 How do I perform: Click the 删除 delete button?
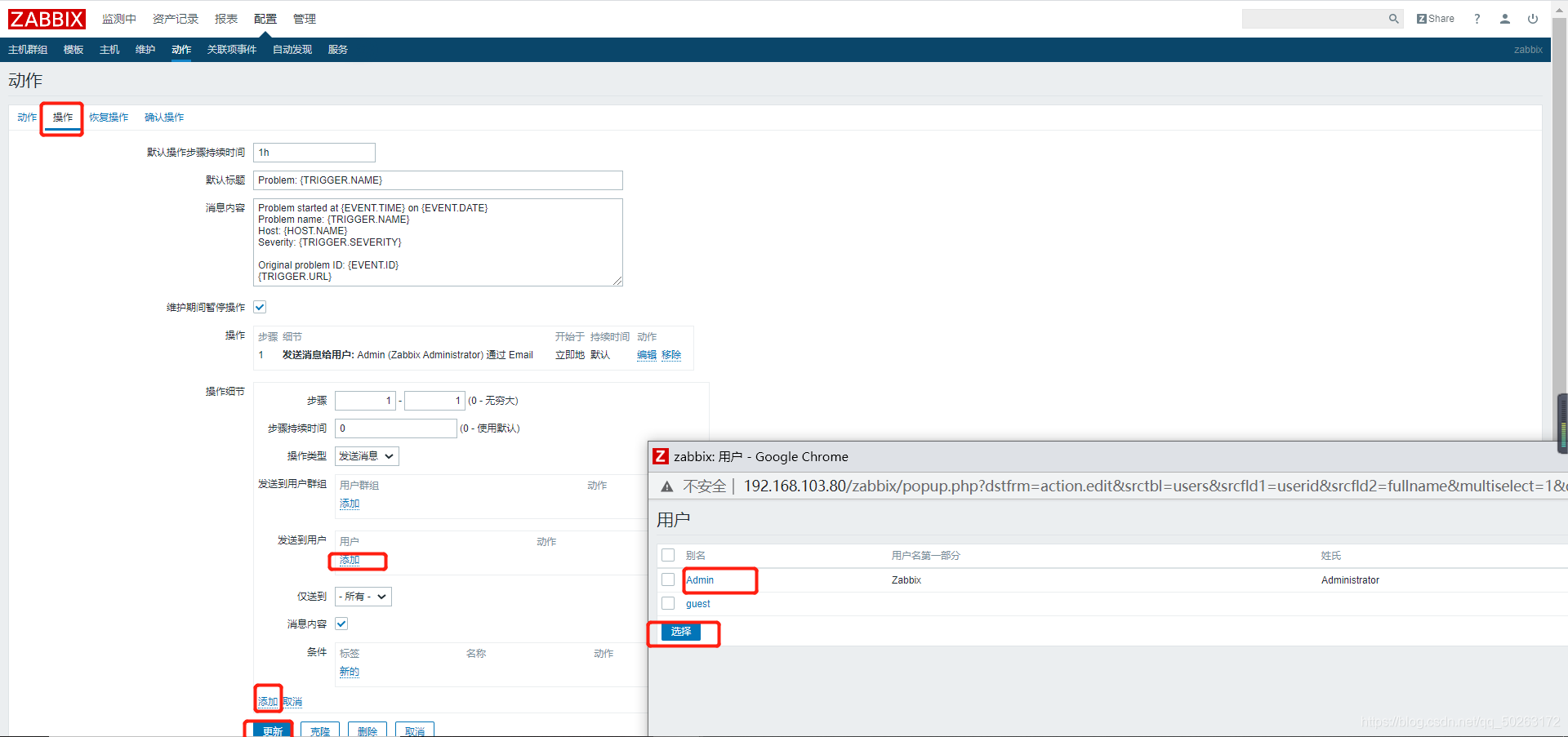pyautogui.click(x=367, y=730)
